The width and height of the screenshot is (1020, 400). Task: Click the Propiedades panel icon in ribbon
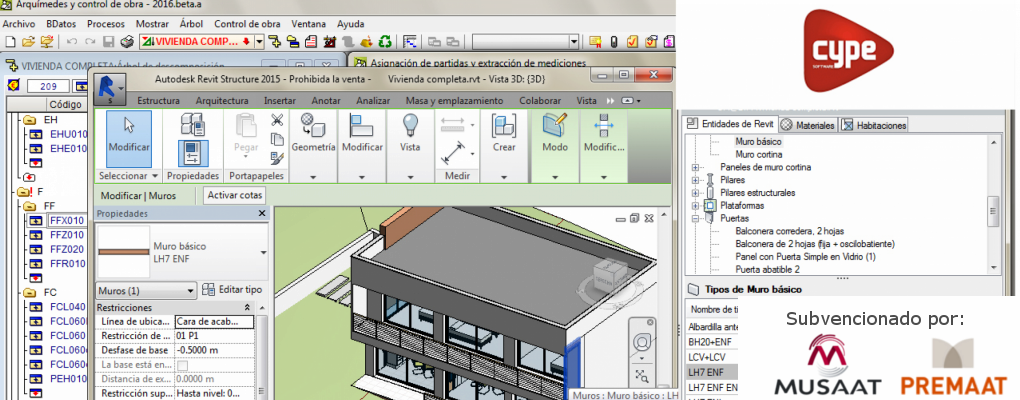(x=193, y=153)
